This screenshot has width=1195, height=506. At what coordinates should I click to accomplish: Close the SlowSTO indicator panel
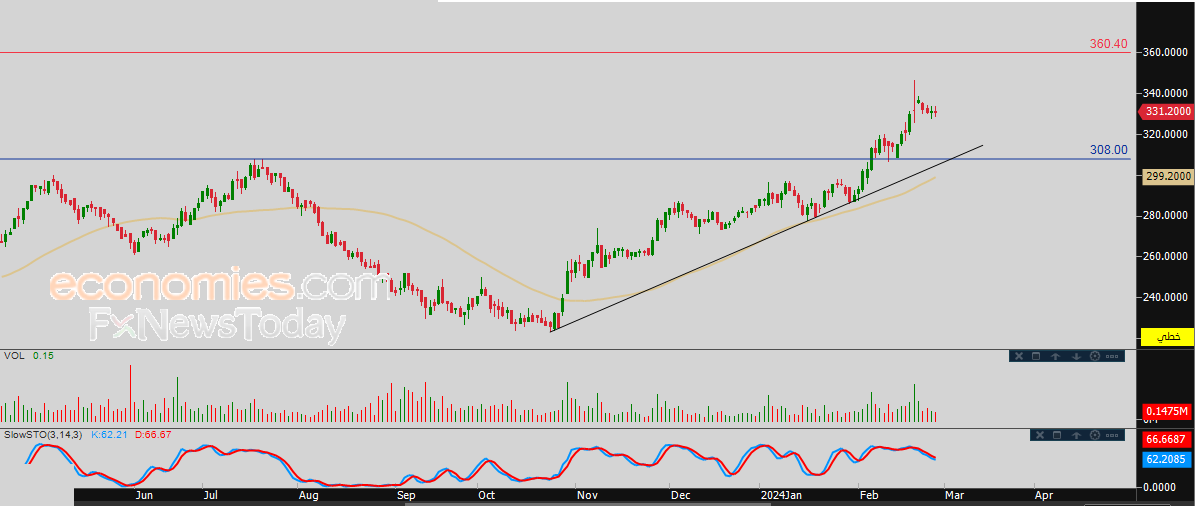click(x=1040, y=435)
